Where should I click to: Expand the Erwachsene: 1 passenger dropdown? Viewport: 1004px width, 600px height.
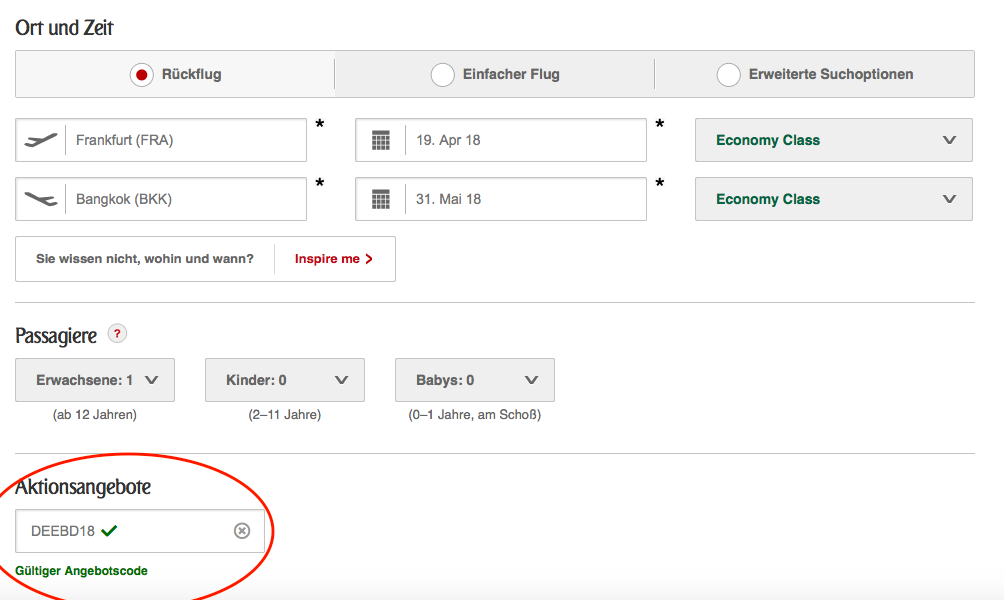click(95, 380)
